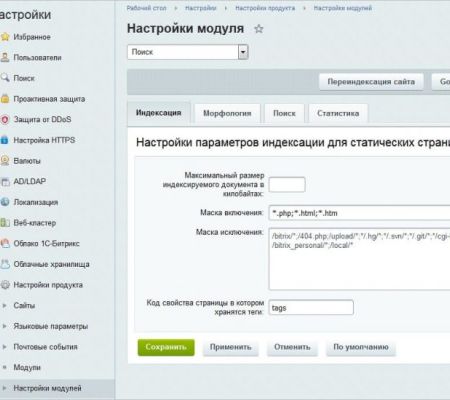Viewport: 450px width, 400px height.
Task: Focus the Маска исключения text area
Action: click(x=359, y=259)
